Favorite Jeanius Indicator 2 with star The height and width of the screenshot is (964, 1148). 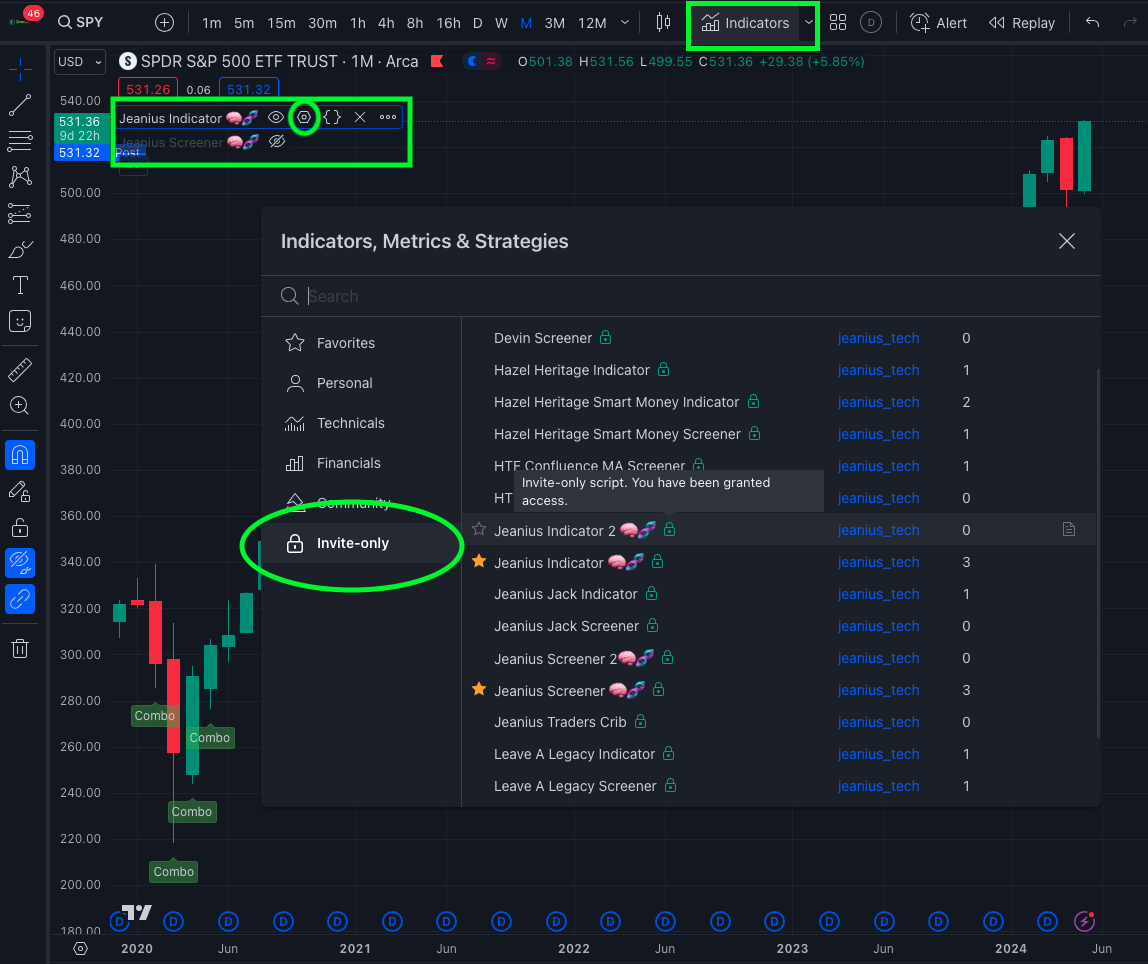pyautogui.click(x=479, y=529)
